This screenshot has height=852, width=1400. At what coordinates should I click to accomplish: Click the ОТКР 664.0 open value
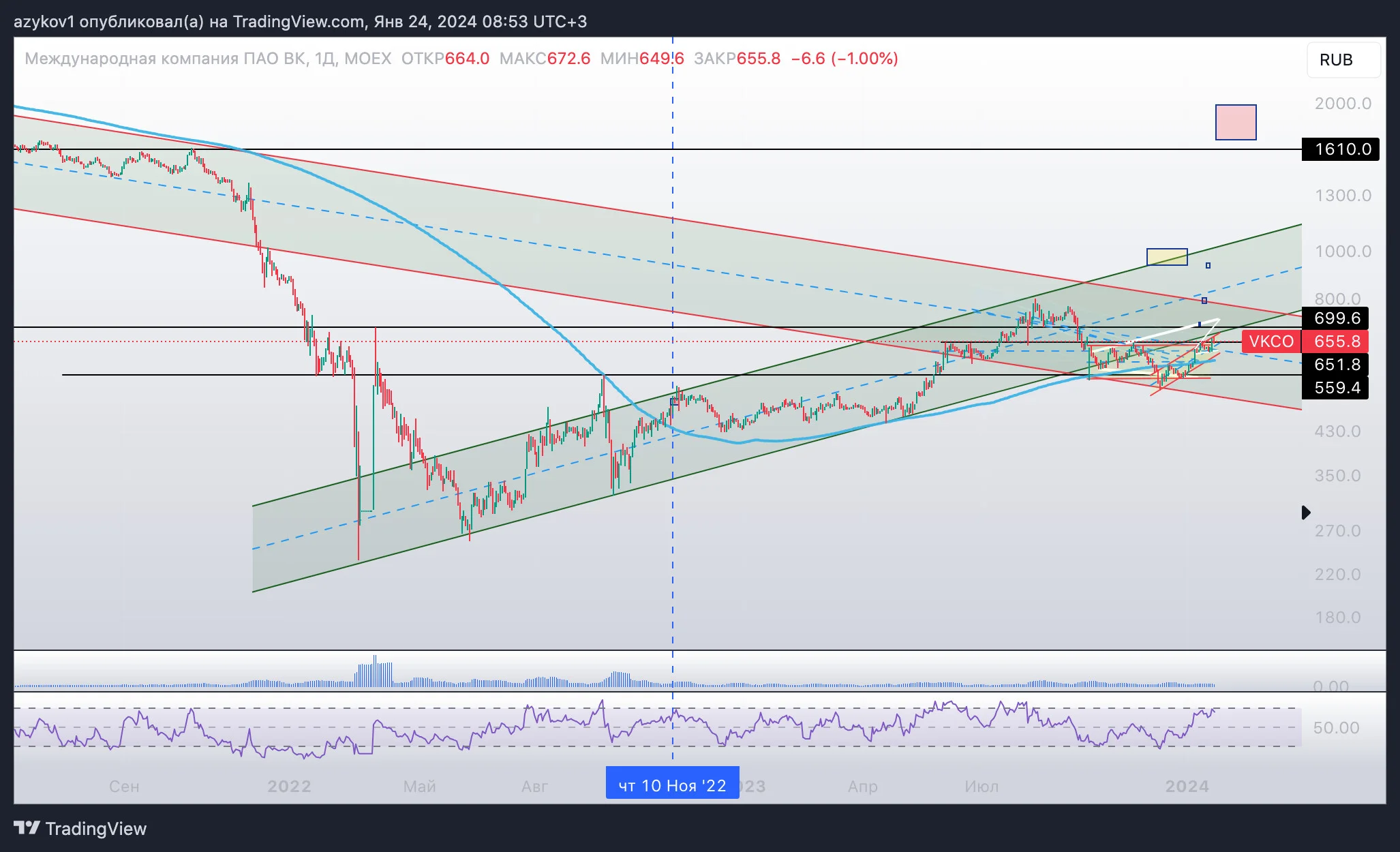445,59
